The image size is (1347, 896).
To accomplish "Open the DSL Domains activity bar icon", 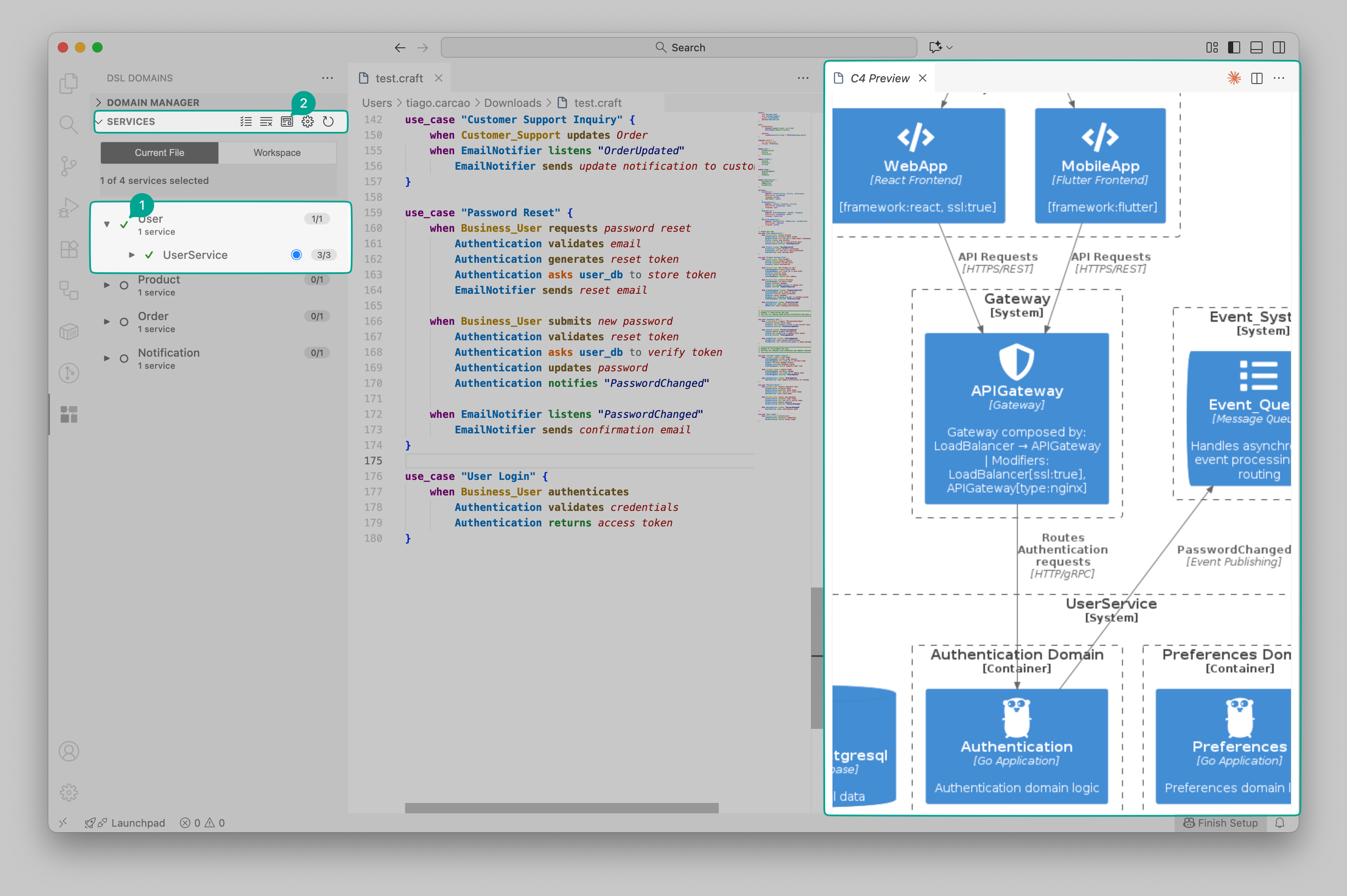I will tap(69, 414).
